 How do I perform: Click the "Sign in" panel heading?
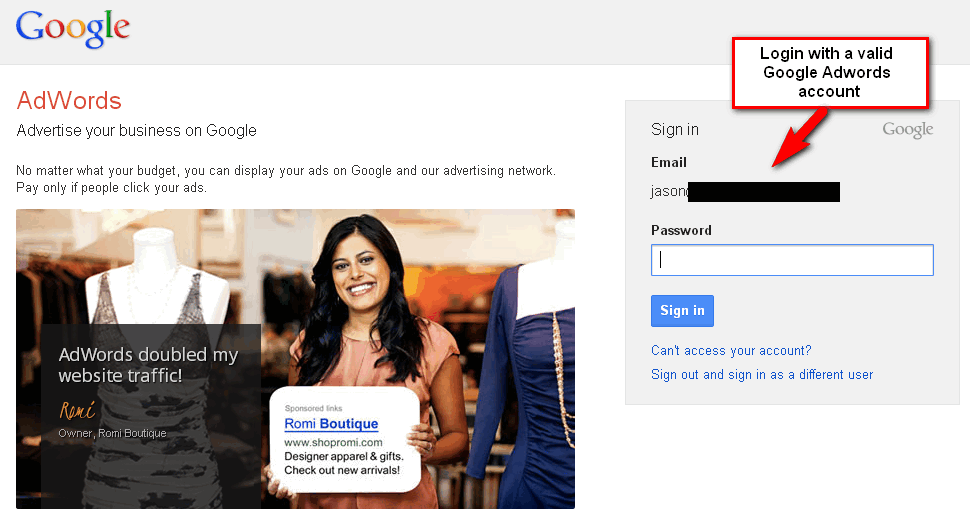click(675, 129)
